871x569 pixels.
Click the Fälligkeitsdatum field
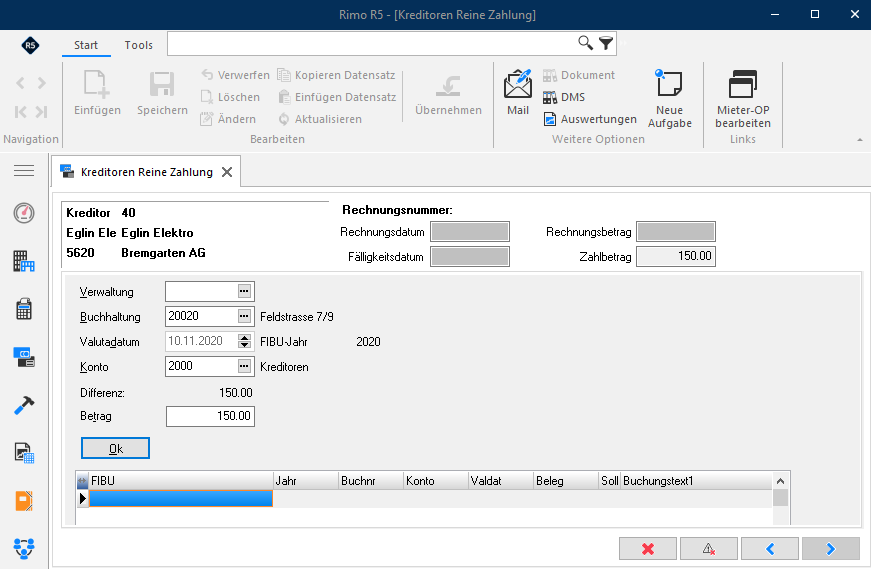470,257
